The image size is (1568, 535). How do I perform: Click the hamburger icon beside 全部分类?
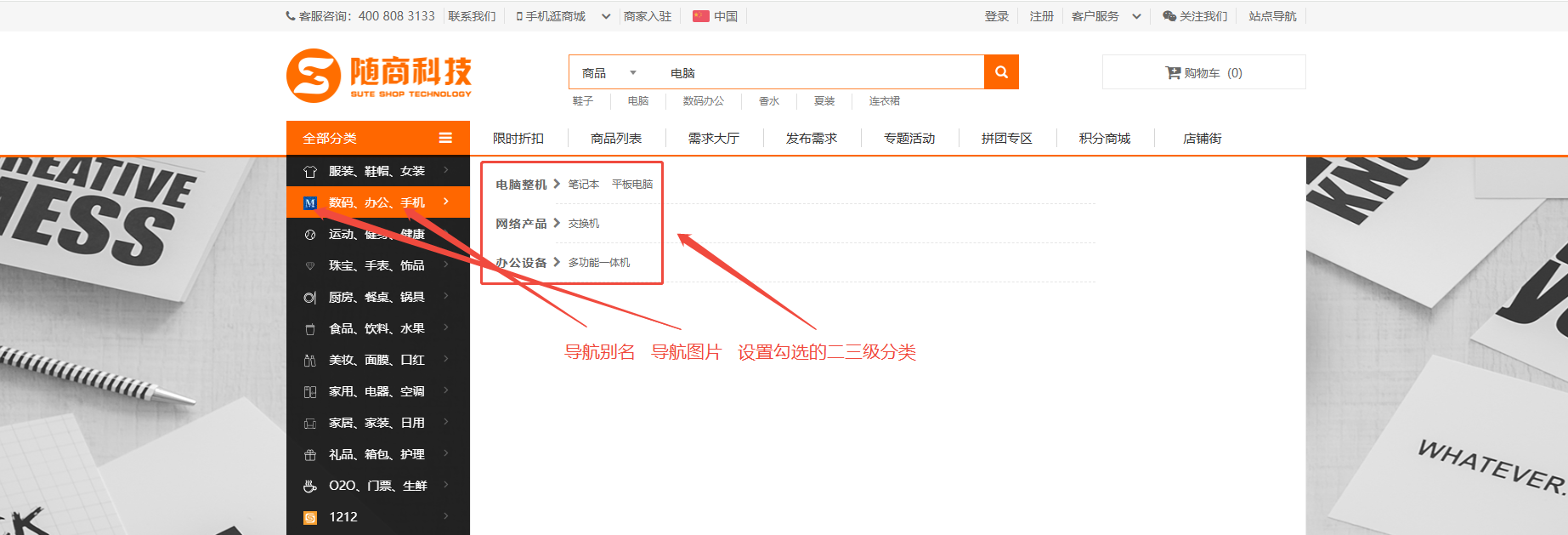[x=445, y=138]
